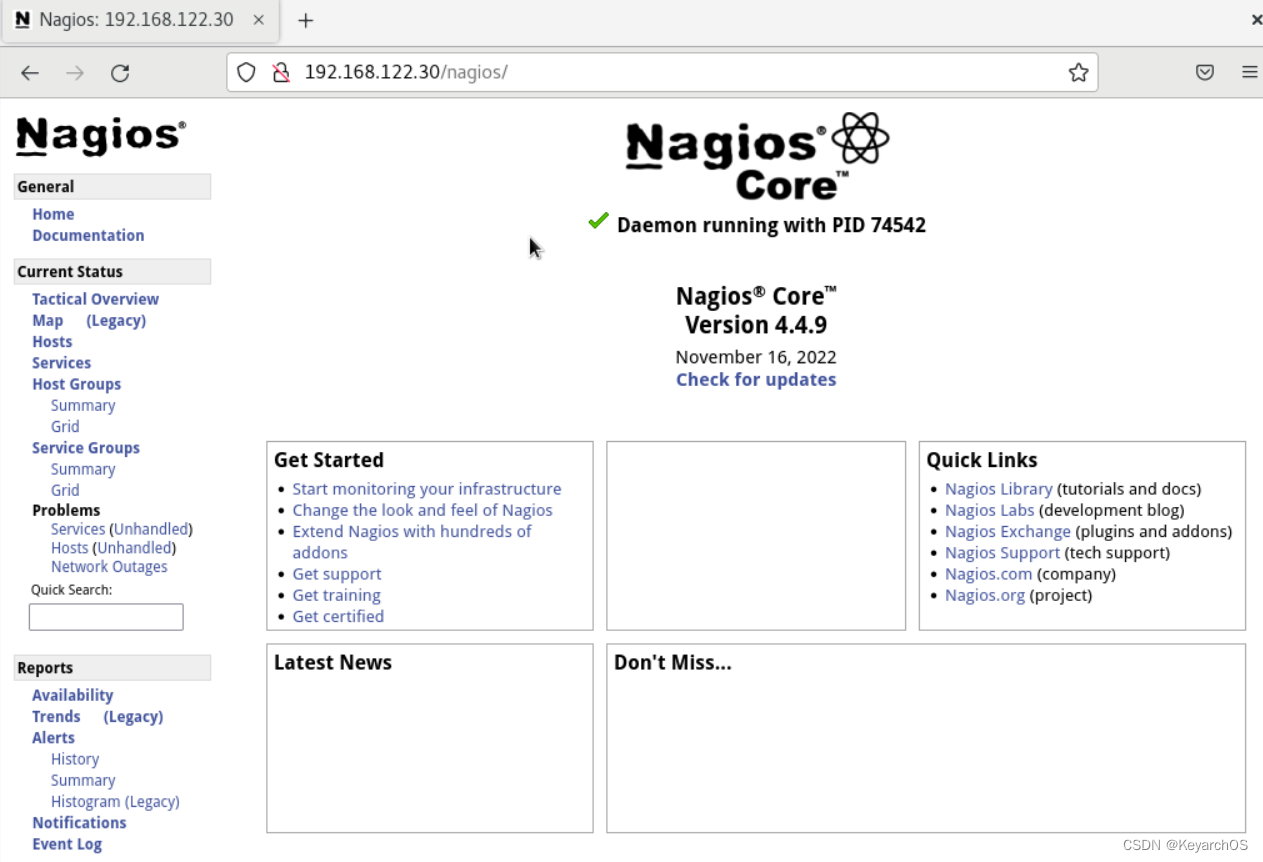This screenshot has height=862, width=1263.
Task: Visit Nagios Exchange for plugins and addons
Action: point(1008,531)
